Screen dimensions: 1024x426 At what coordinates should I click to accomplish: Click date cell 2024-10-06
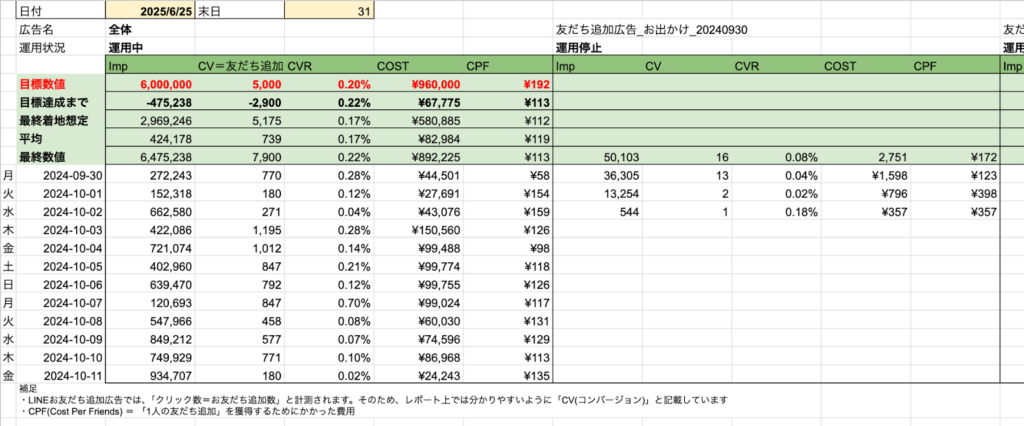(61, 285)
